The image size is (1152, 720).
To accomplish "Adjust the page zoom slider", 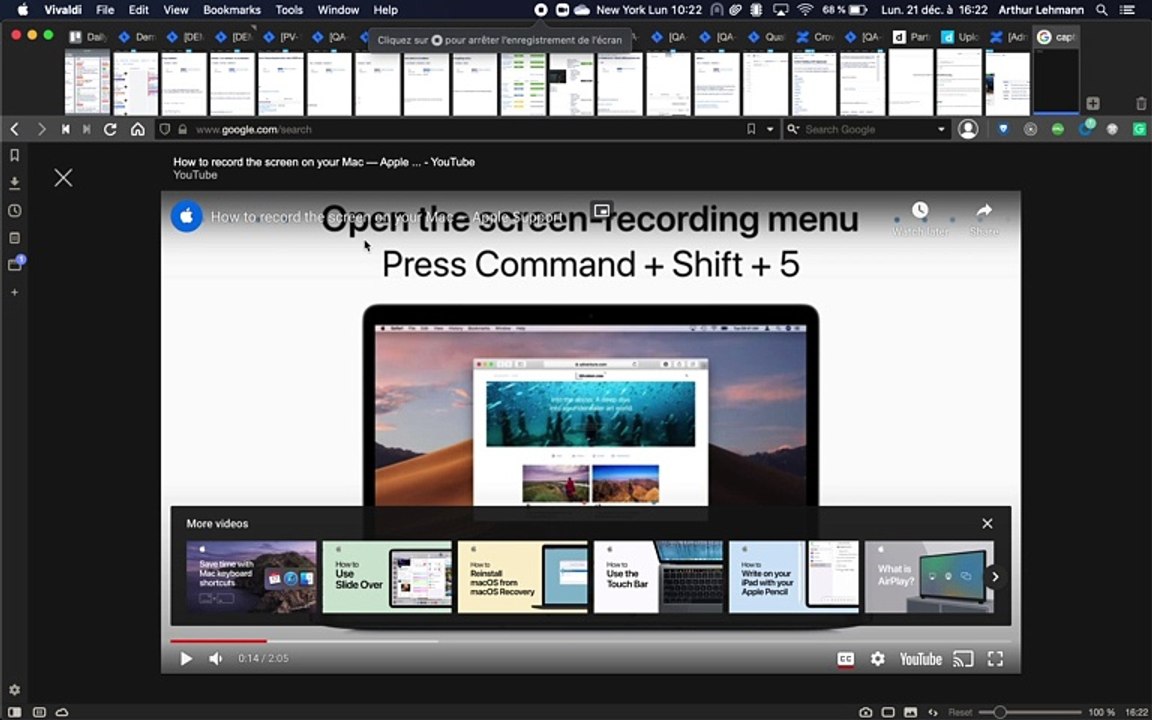I will 1029,712.
